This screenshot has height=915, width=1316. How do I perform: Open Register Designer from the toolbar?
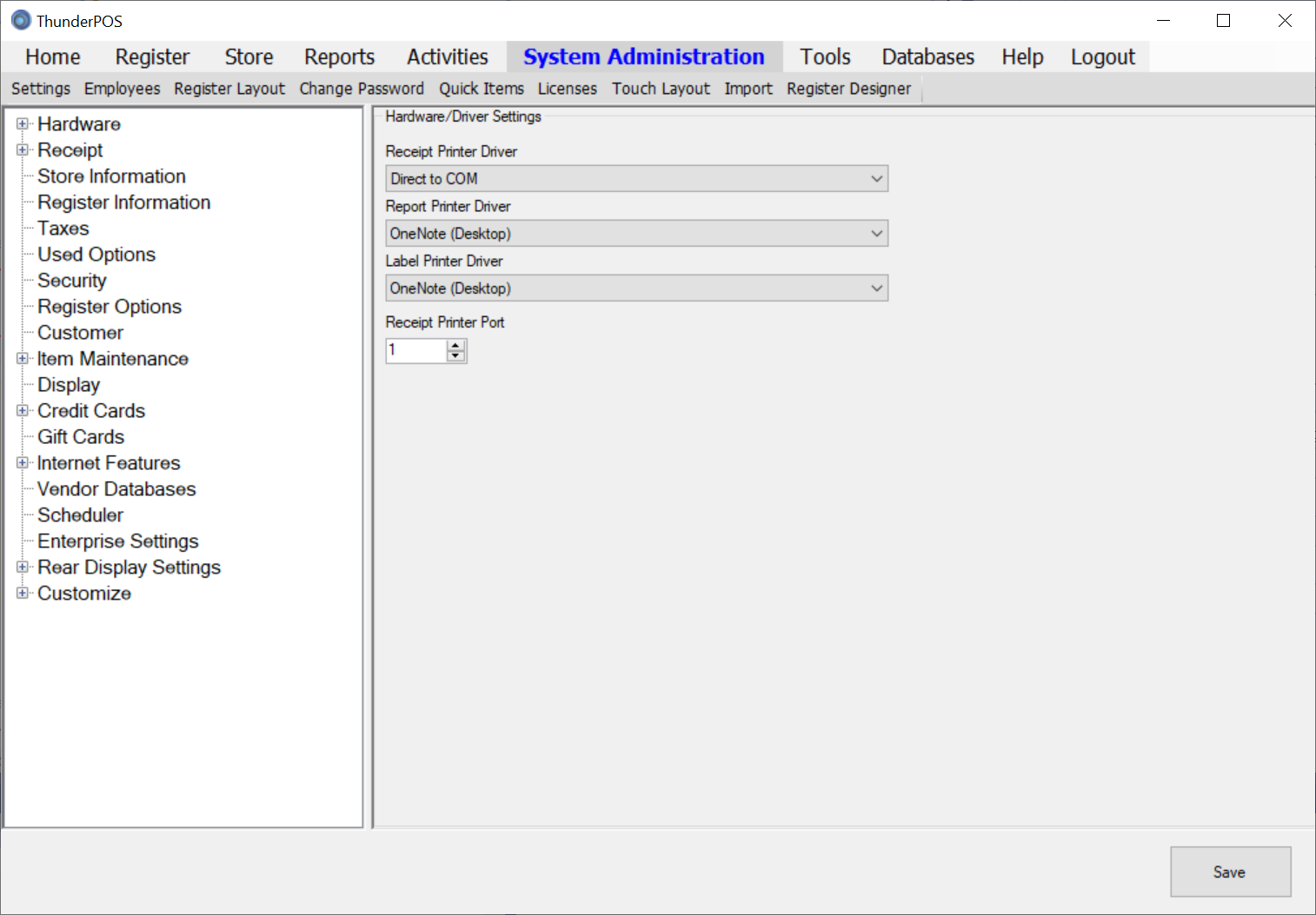coord(848,89)
